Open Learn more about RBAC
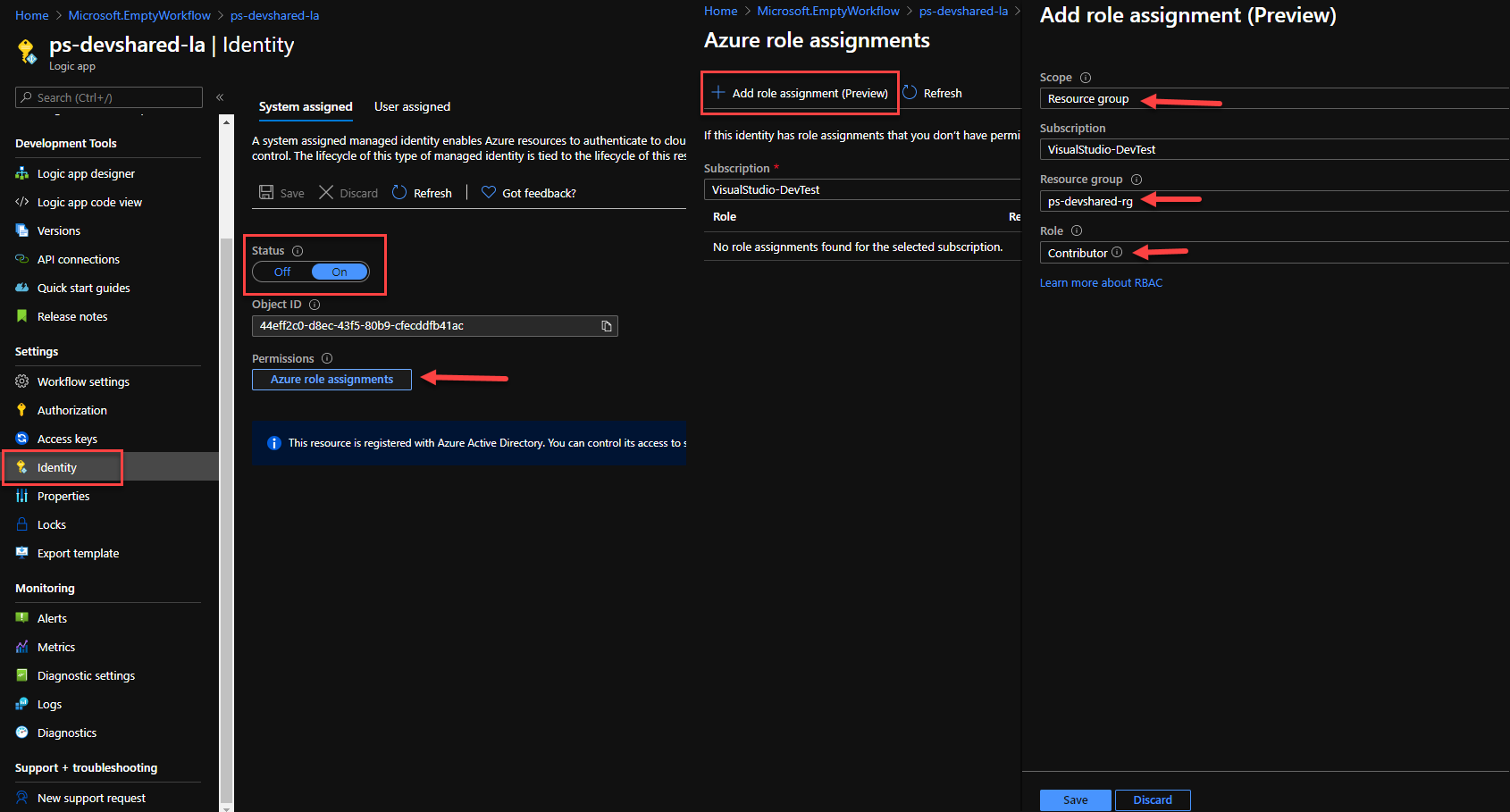The height and width of the screenshot is (812, 1510). tap(1101, 282)
